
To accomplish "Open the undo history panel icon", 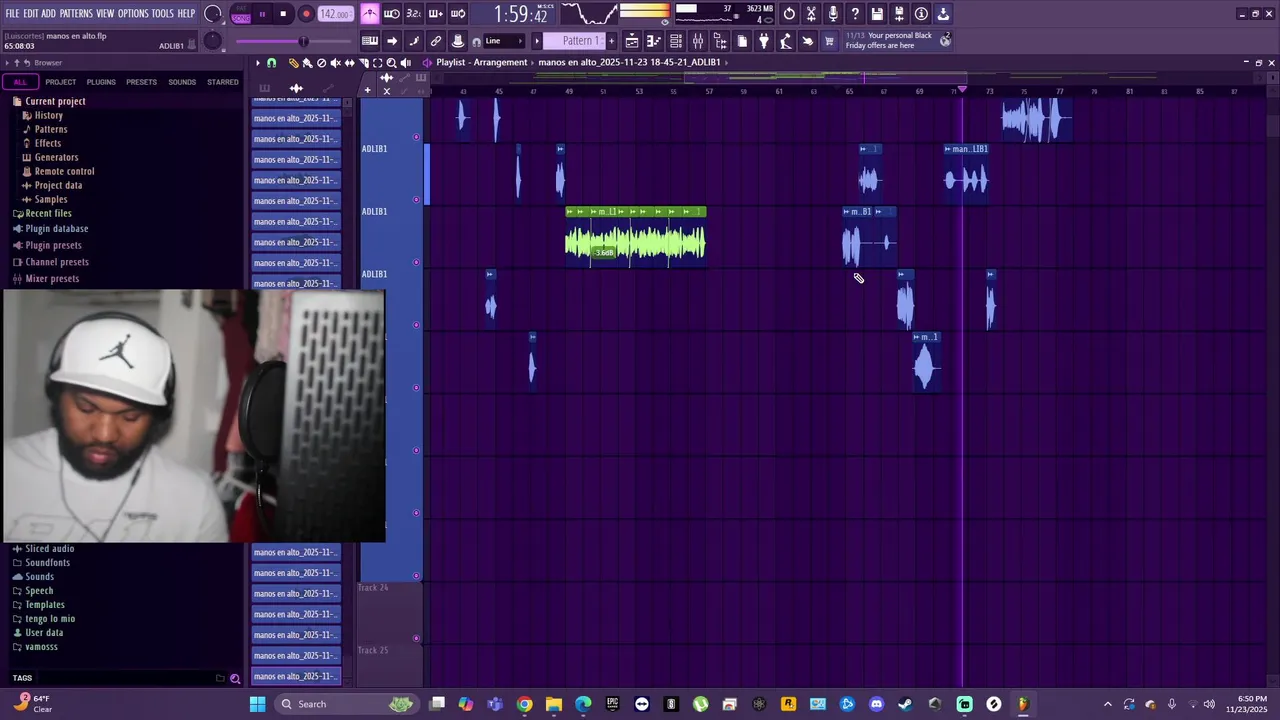I will tap(789, 14).
